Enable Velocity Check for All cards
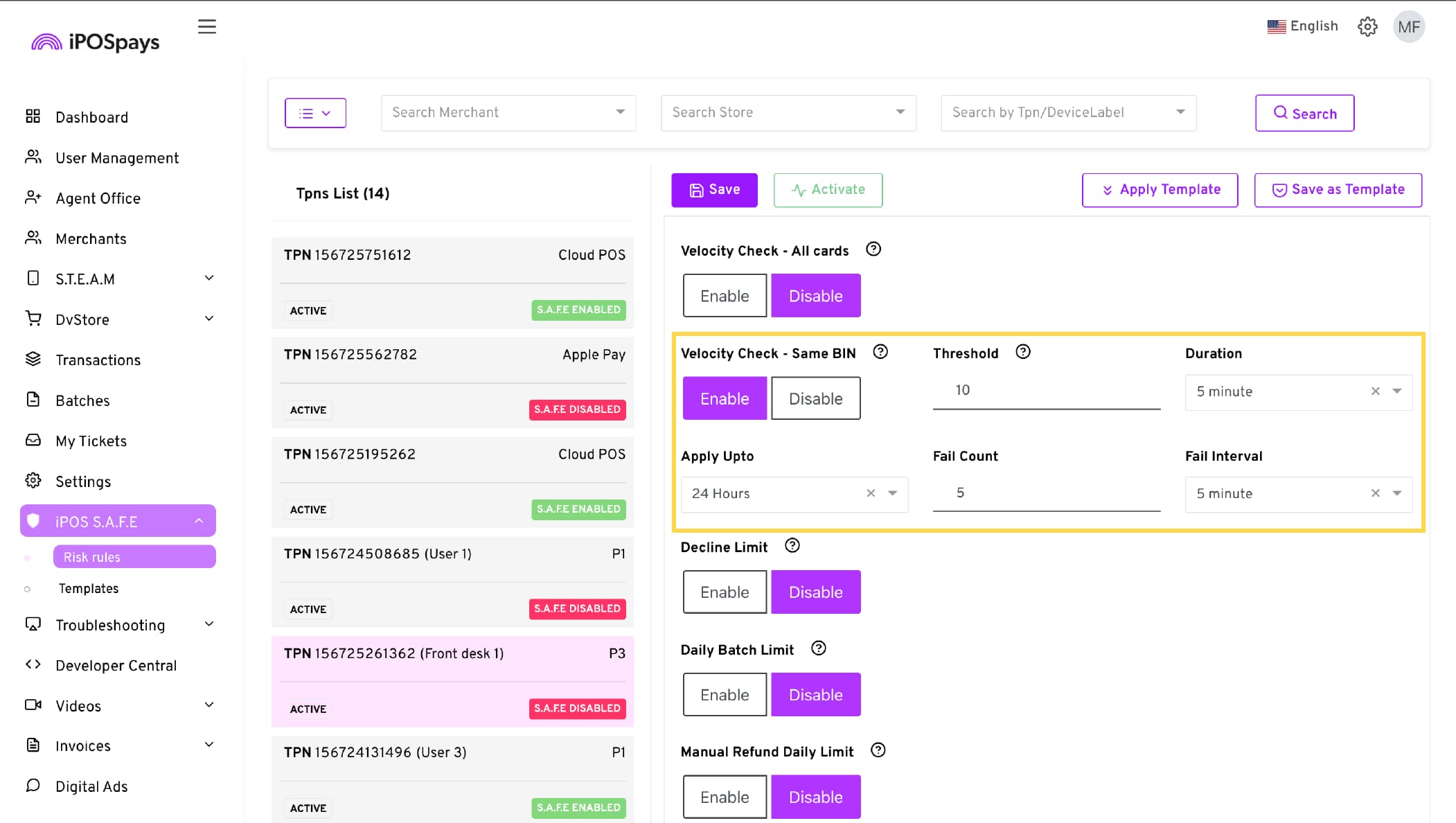 pyautogui.click(x=725, y=296)
